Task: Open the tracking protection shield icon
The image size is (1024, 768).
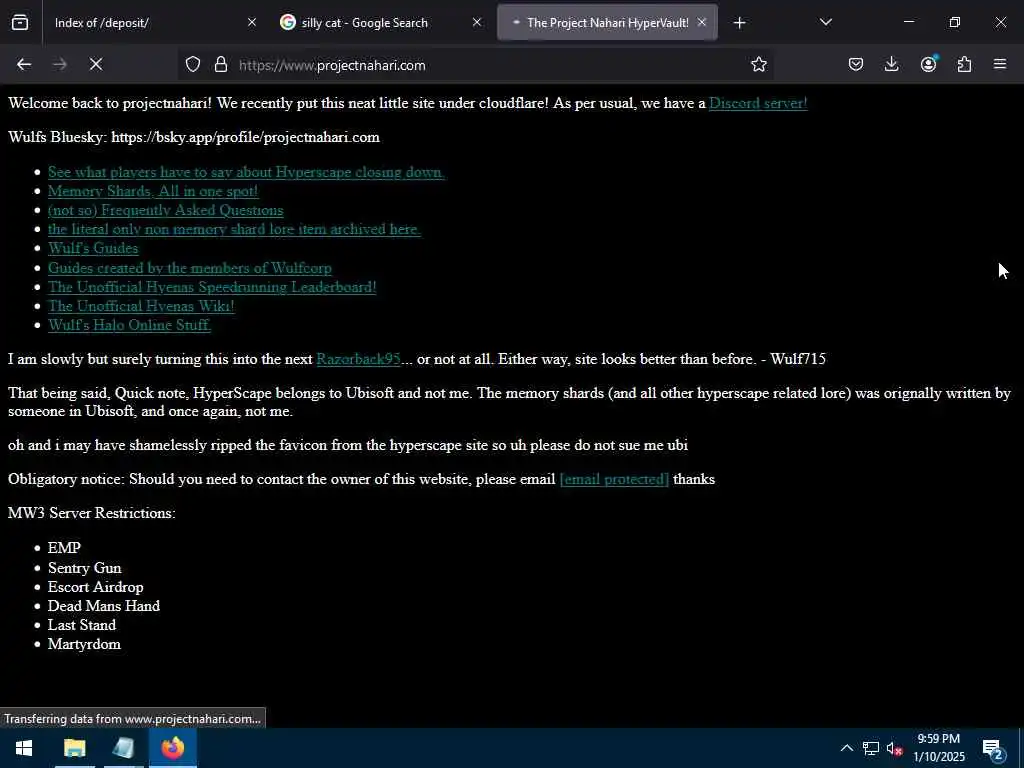Action: (x=193, y=64)
